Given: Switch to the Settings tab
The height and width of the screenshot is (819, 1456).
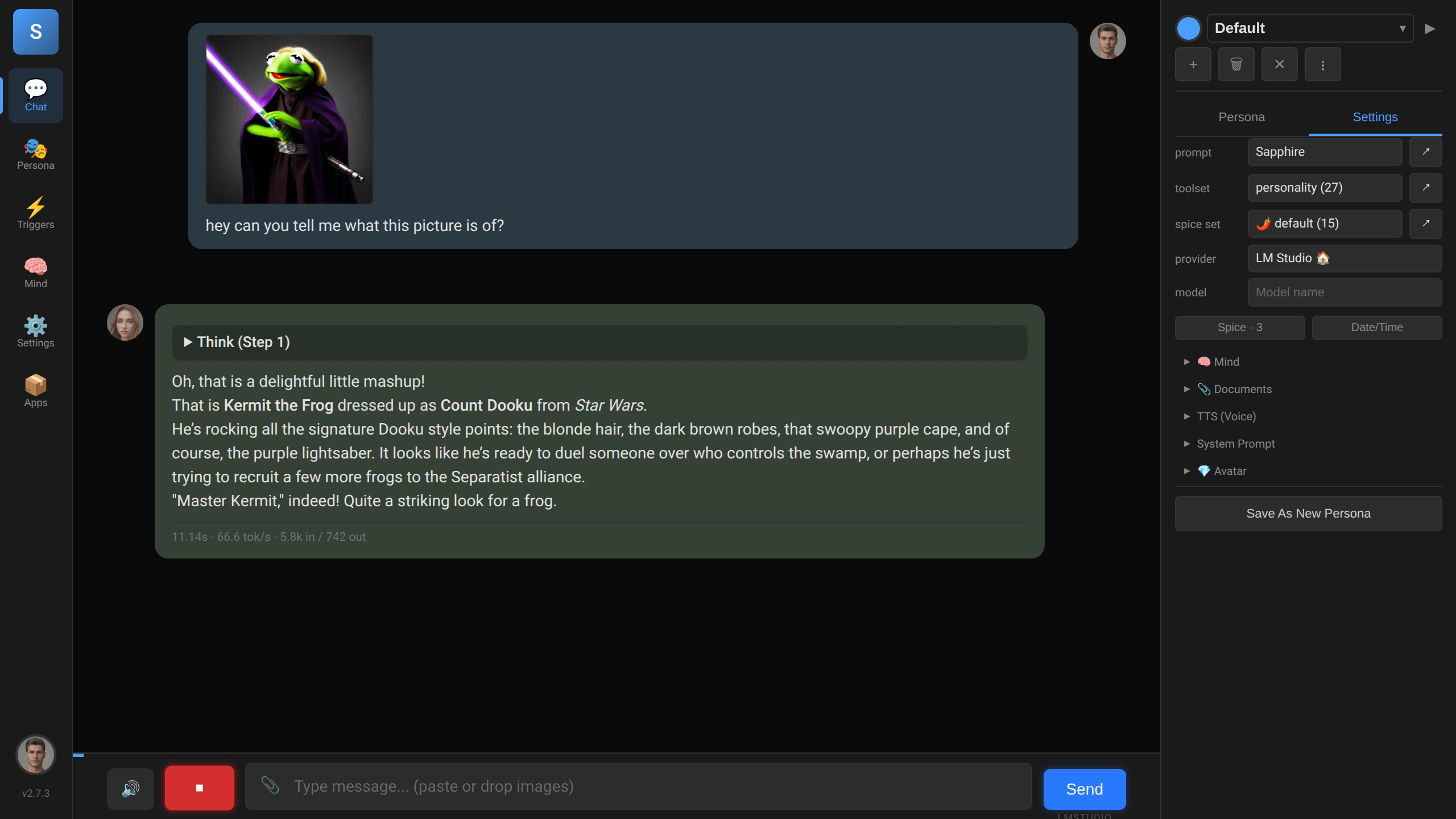Looking at the screenshot, I should click(1375, 117).
